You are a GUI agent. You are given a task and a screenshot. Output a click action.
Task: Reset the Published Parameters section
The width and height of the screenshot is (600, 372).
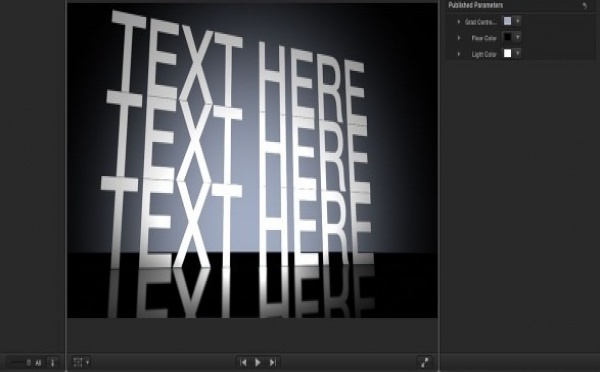(x=584, y=6)
